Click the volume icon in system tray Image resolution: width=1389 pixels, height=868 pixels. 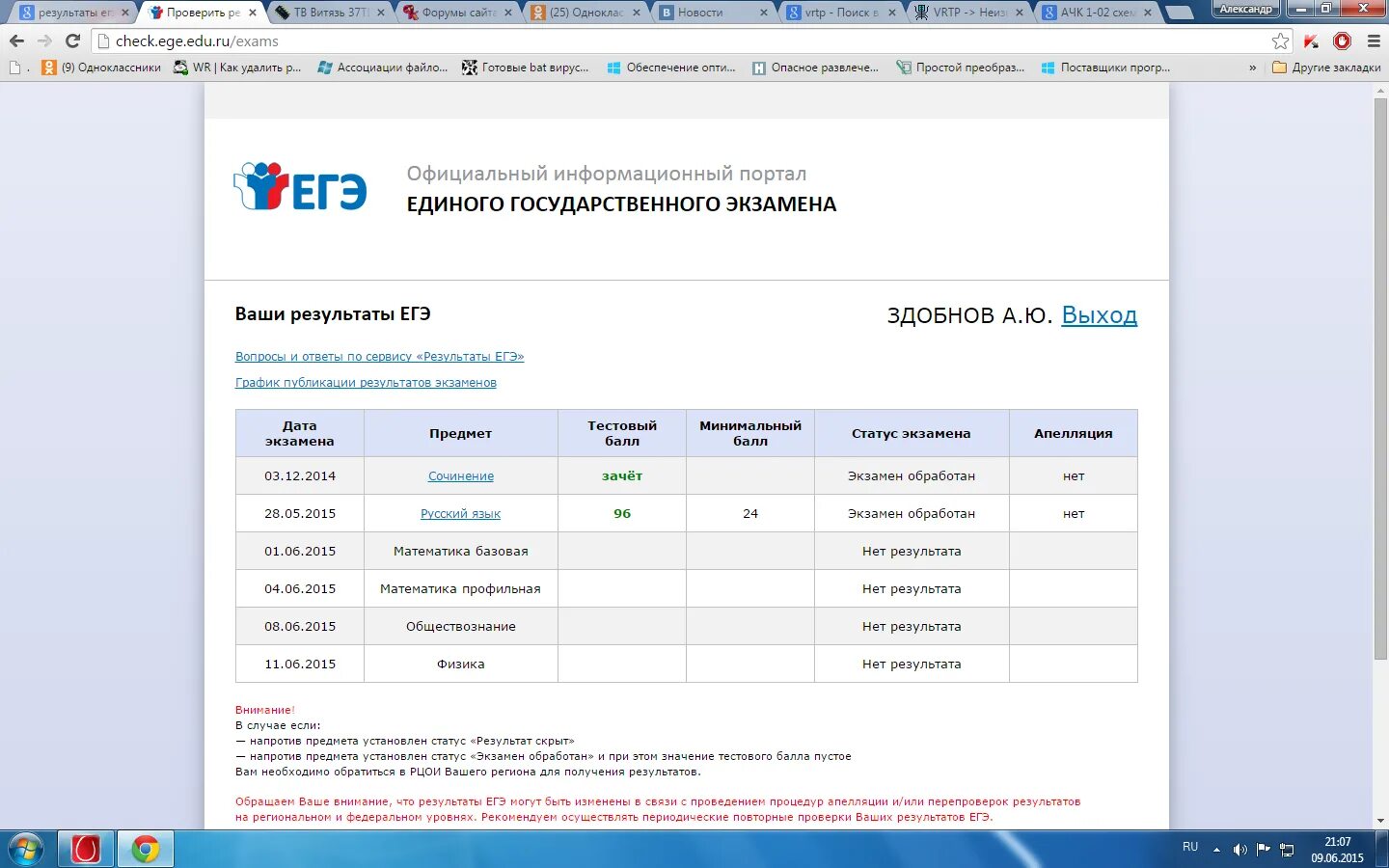(1240, 850)
